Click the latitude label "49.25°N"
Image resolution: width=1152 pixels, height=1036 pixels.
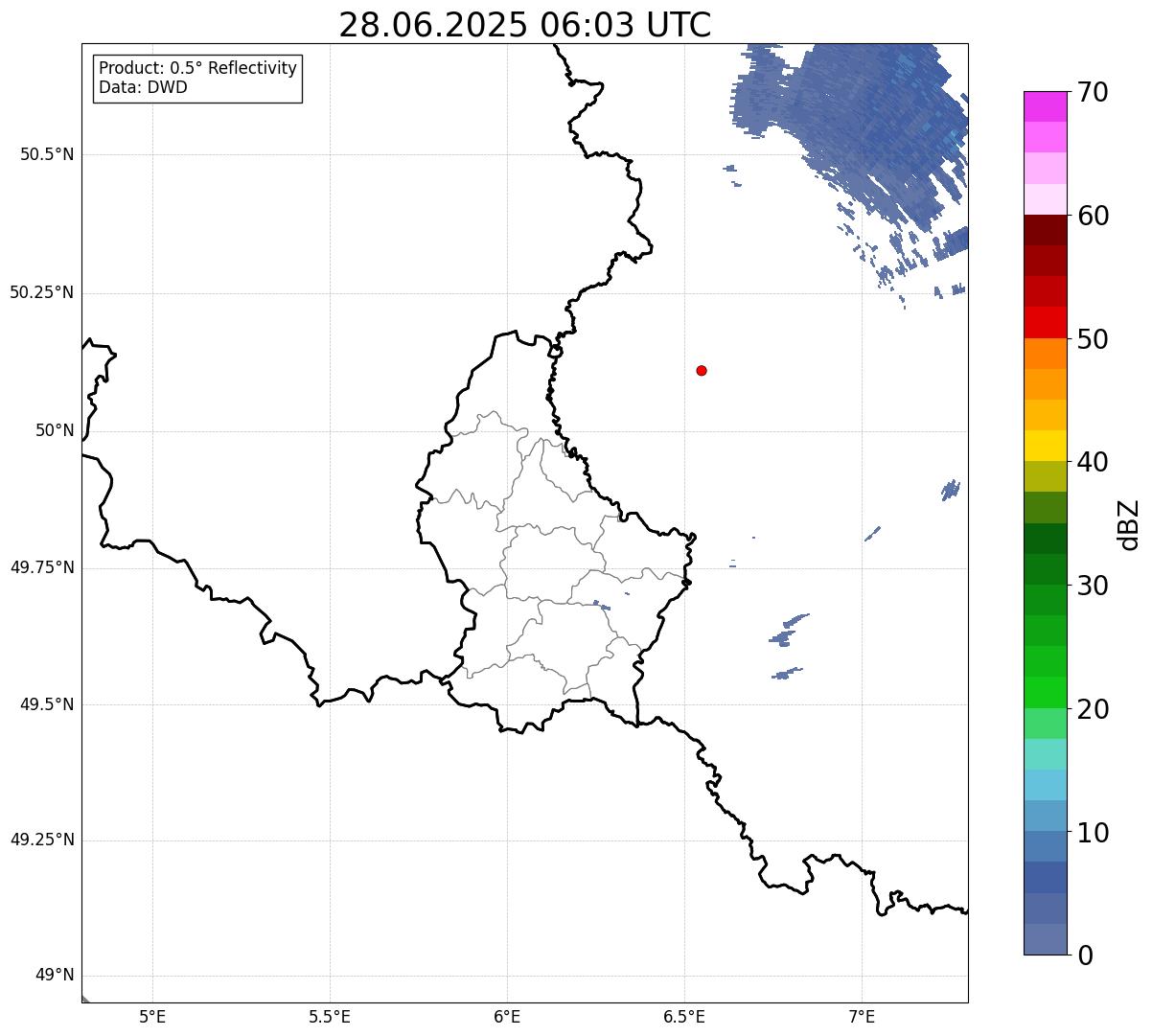coord(42,840)
